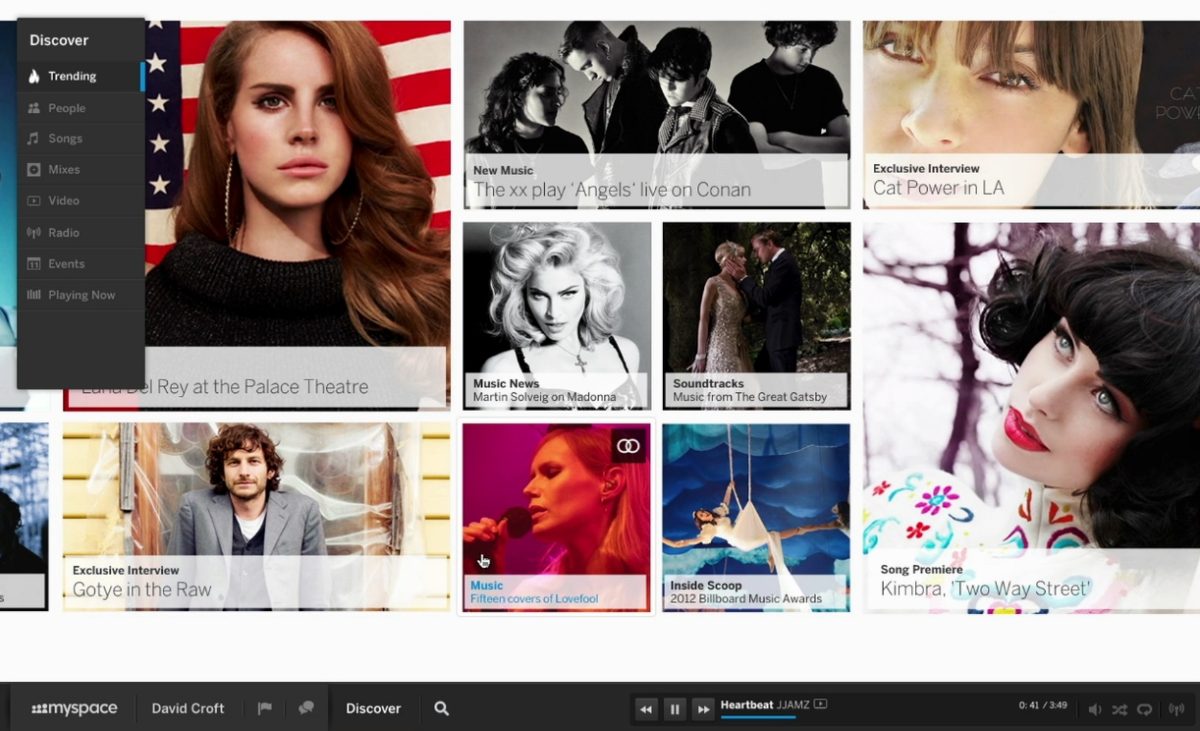Go back to the previous track
This screenshot has height=731, width=1200.
(646, 709)
